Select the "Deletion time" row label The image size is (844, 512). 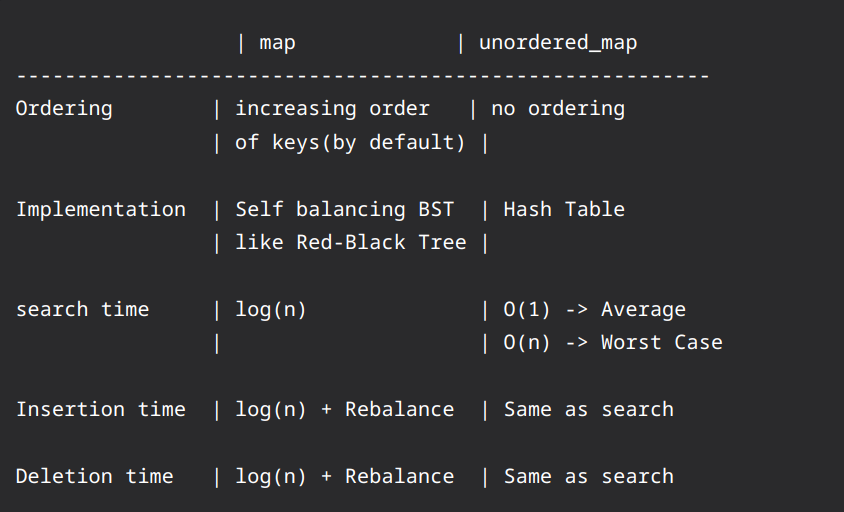click(x=94, y=477)
